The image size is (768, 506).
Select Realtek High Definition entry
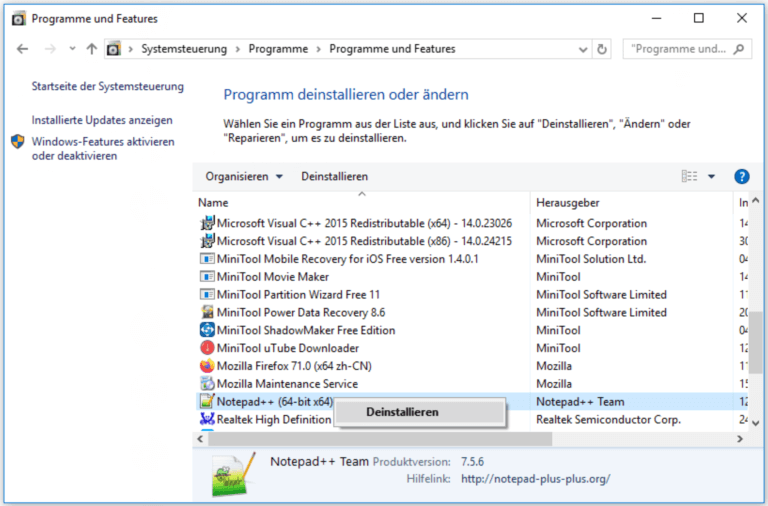(274, 419)
